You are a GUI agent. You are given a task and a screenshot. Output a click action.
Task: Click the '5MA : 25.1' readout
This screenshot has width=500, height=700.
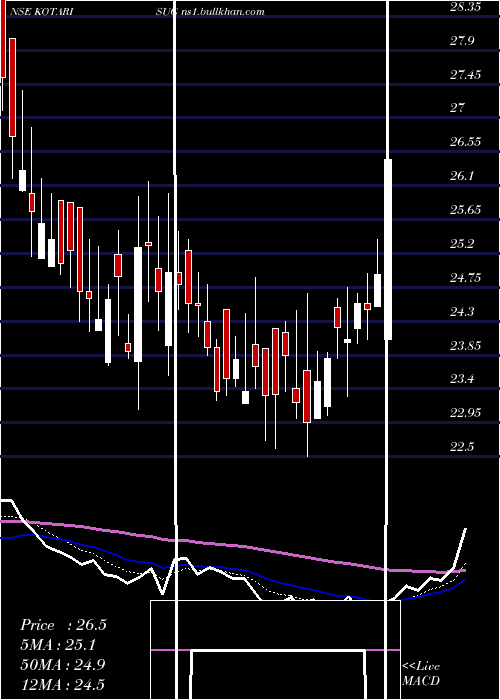point(58,645)
